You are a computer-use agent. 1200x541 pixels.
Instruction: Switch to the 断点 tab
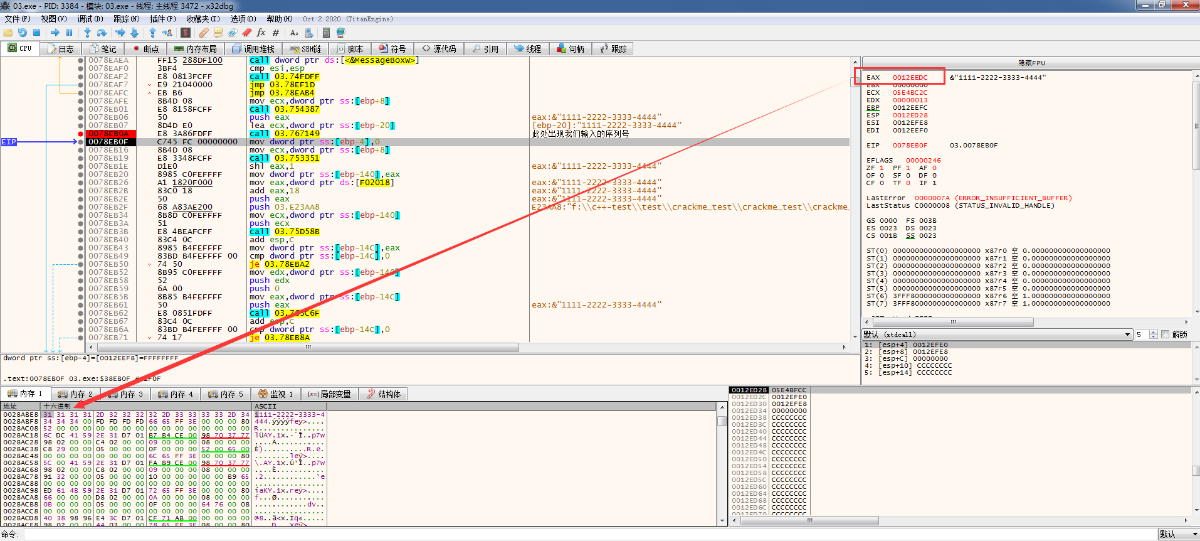pyautogui.click(x=144, y=48)
